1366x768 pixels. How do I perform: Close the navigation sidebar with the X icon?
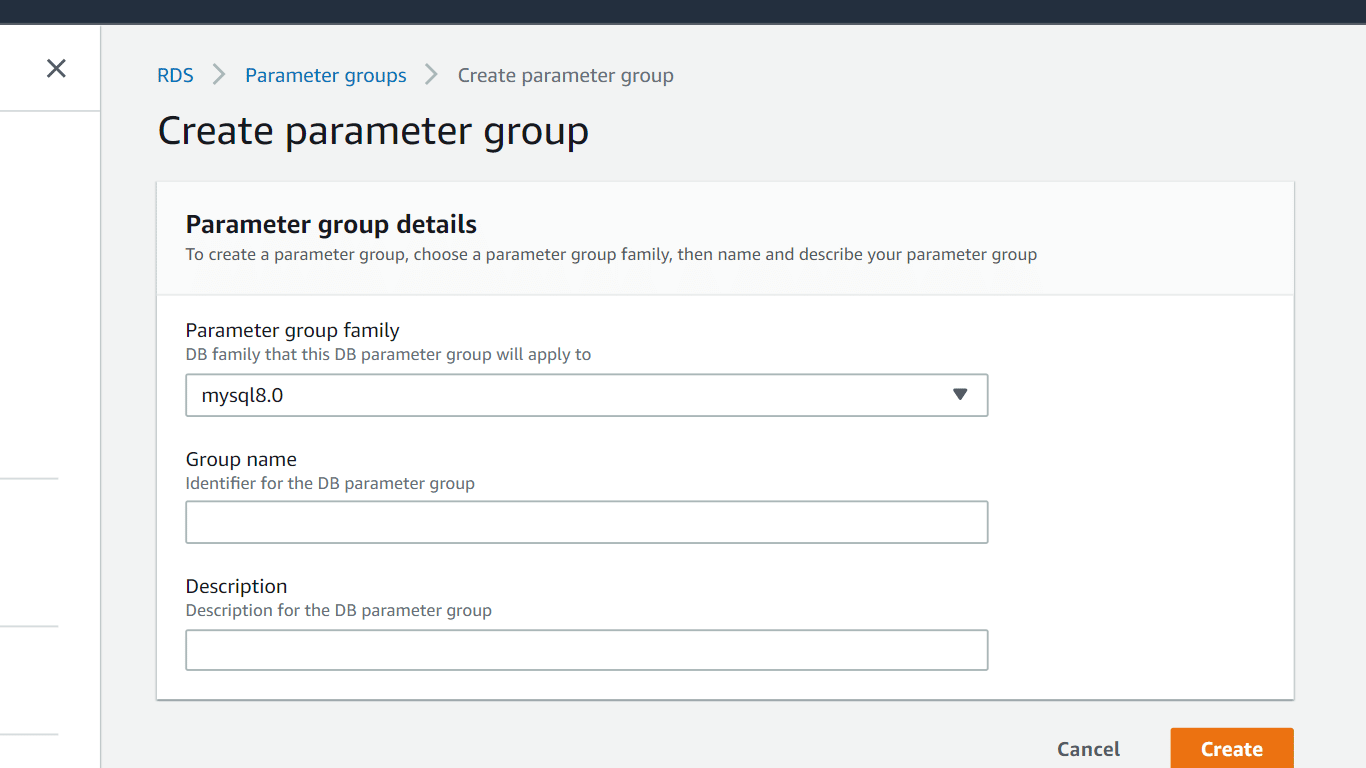pyautogui.click(x=55, y=68)
